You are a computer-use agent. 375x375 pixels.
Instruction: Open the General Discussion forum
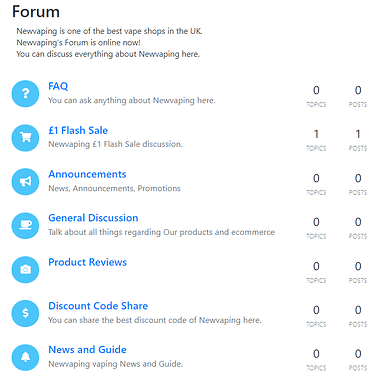[x=93, y=218]
